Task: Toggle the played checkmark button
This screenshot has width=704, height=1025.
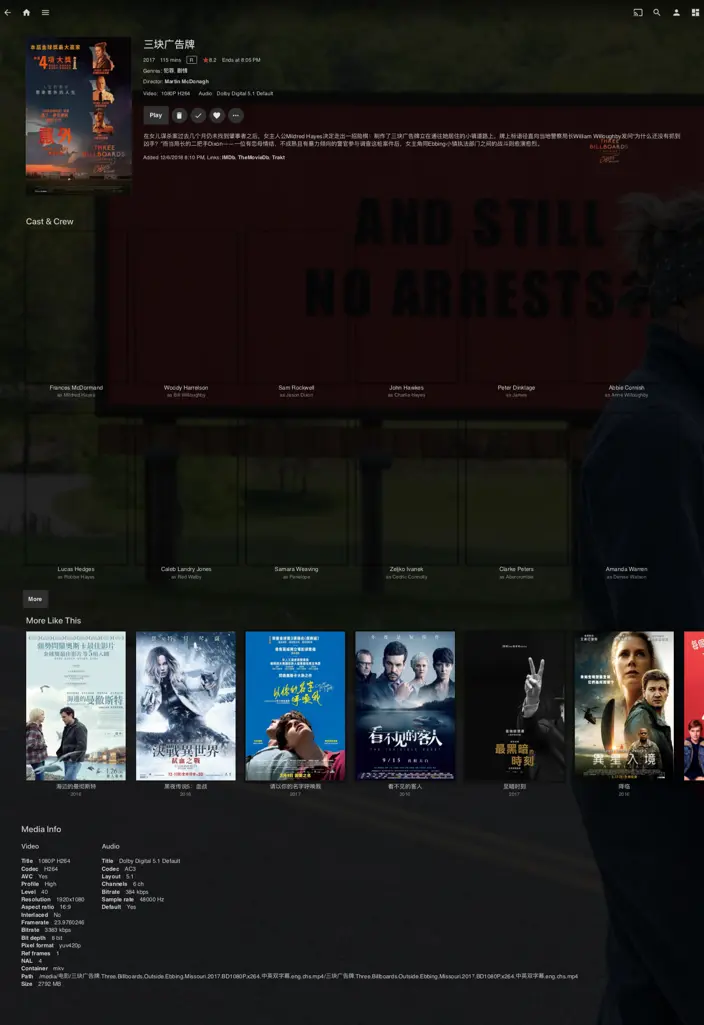Action: click(x=198, y=116)
